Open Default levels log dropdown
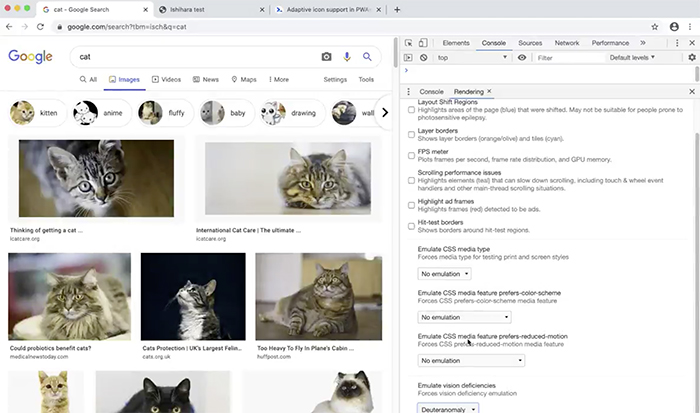 [x=632, y=58]
